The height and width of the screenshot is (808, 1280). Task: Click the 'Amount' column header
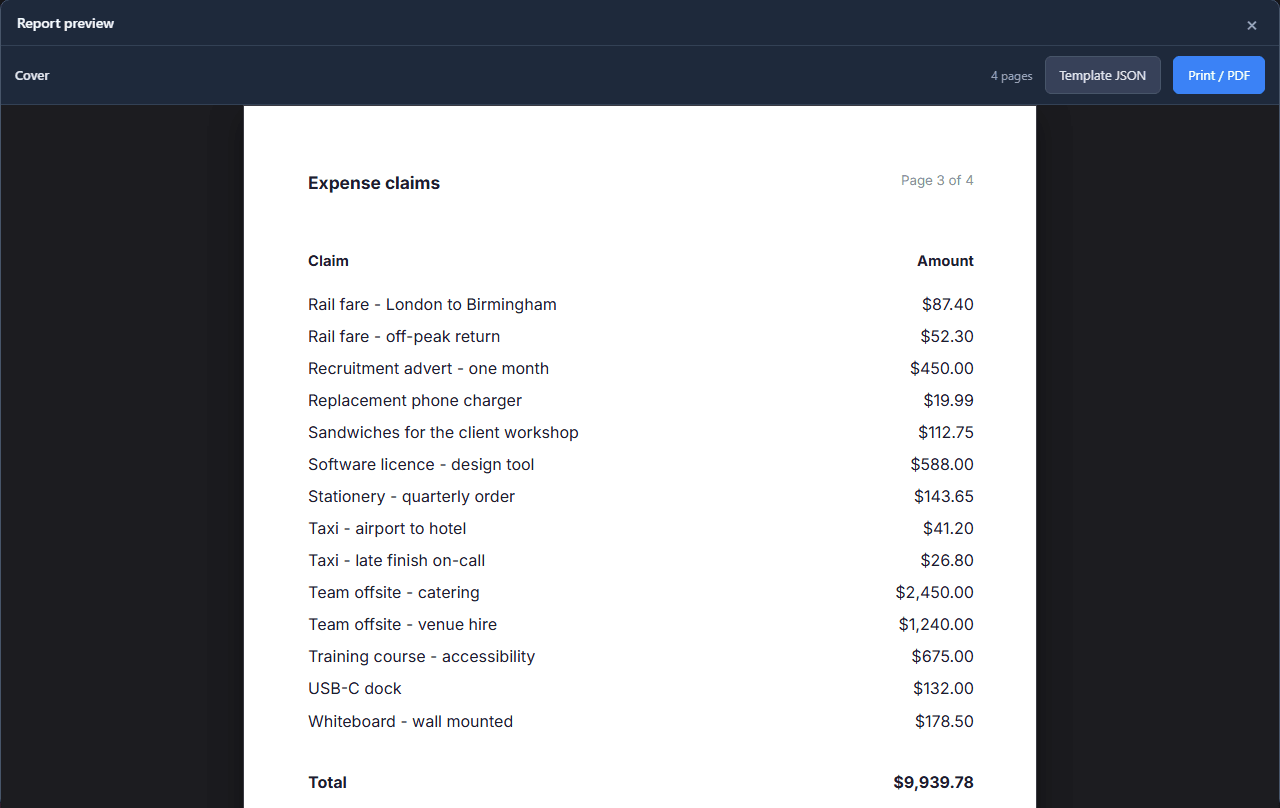[945, 261]
